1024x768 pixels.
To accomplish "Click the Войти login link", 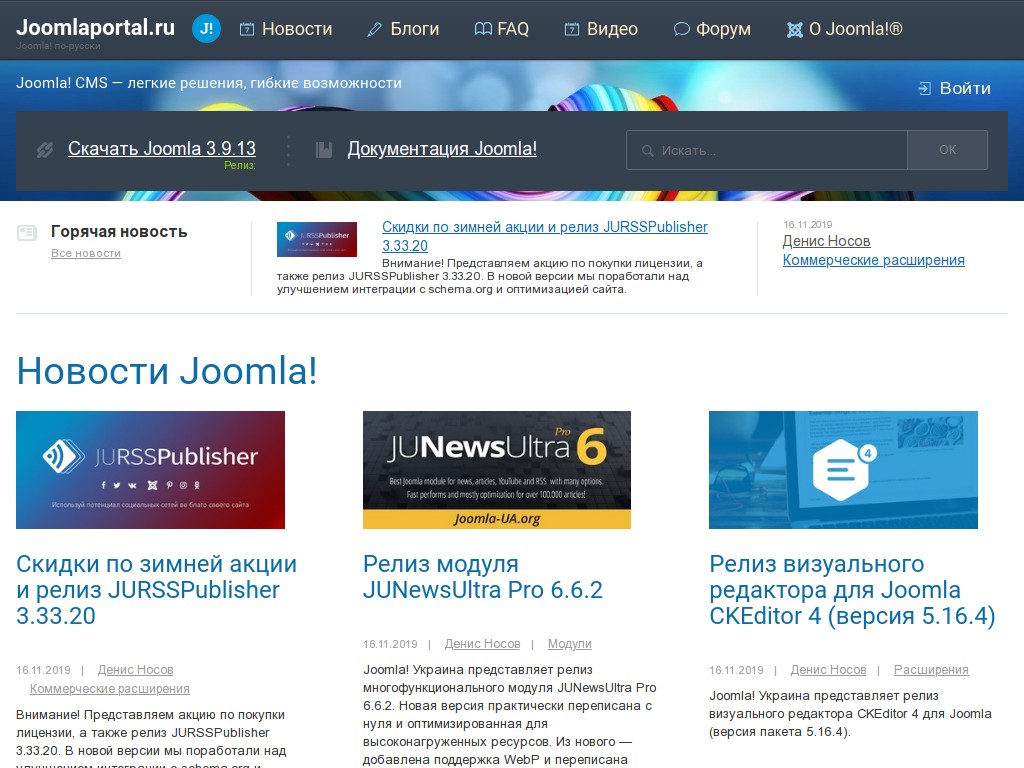I will (x=965, y=88).
